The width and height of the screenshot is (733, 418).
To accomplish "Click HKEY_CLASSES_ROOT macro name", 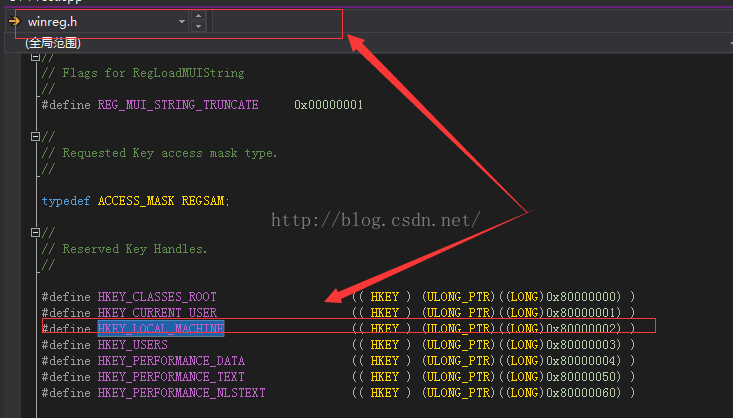I will [157, 297].
